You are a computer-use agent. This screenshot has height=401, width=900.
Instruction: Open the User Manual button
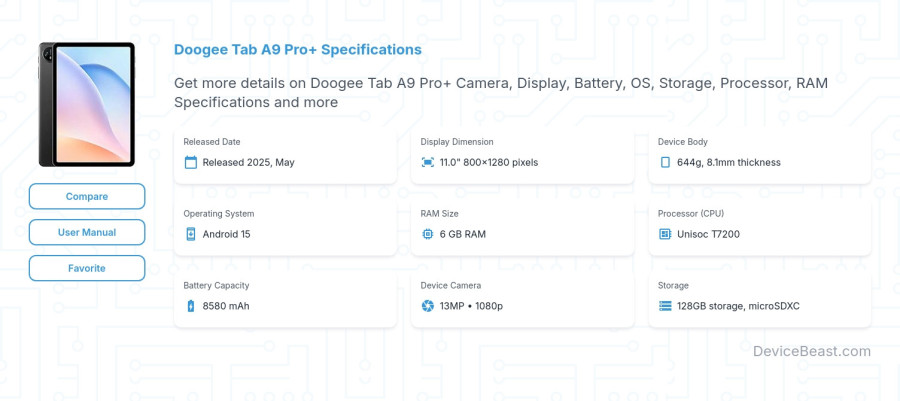[87, 232]
